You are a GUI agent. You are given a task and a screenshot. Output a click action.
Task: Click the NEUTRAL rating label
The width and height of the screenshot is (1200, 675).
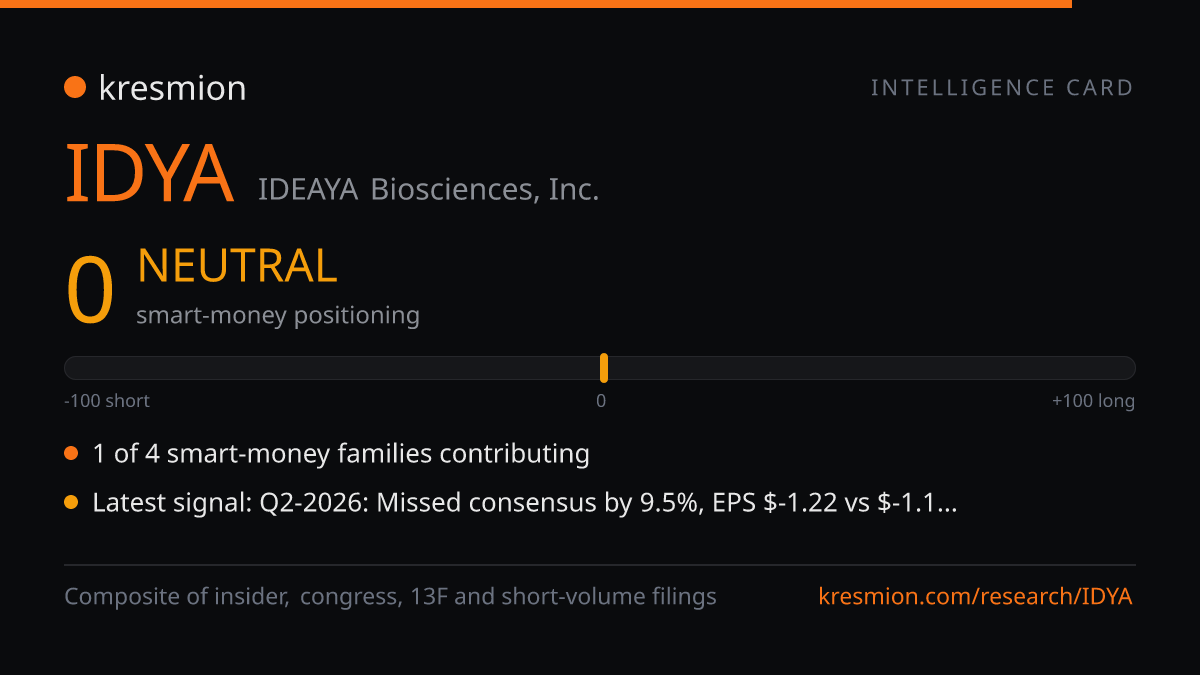click(x=237, y=266)
